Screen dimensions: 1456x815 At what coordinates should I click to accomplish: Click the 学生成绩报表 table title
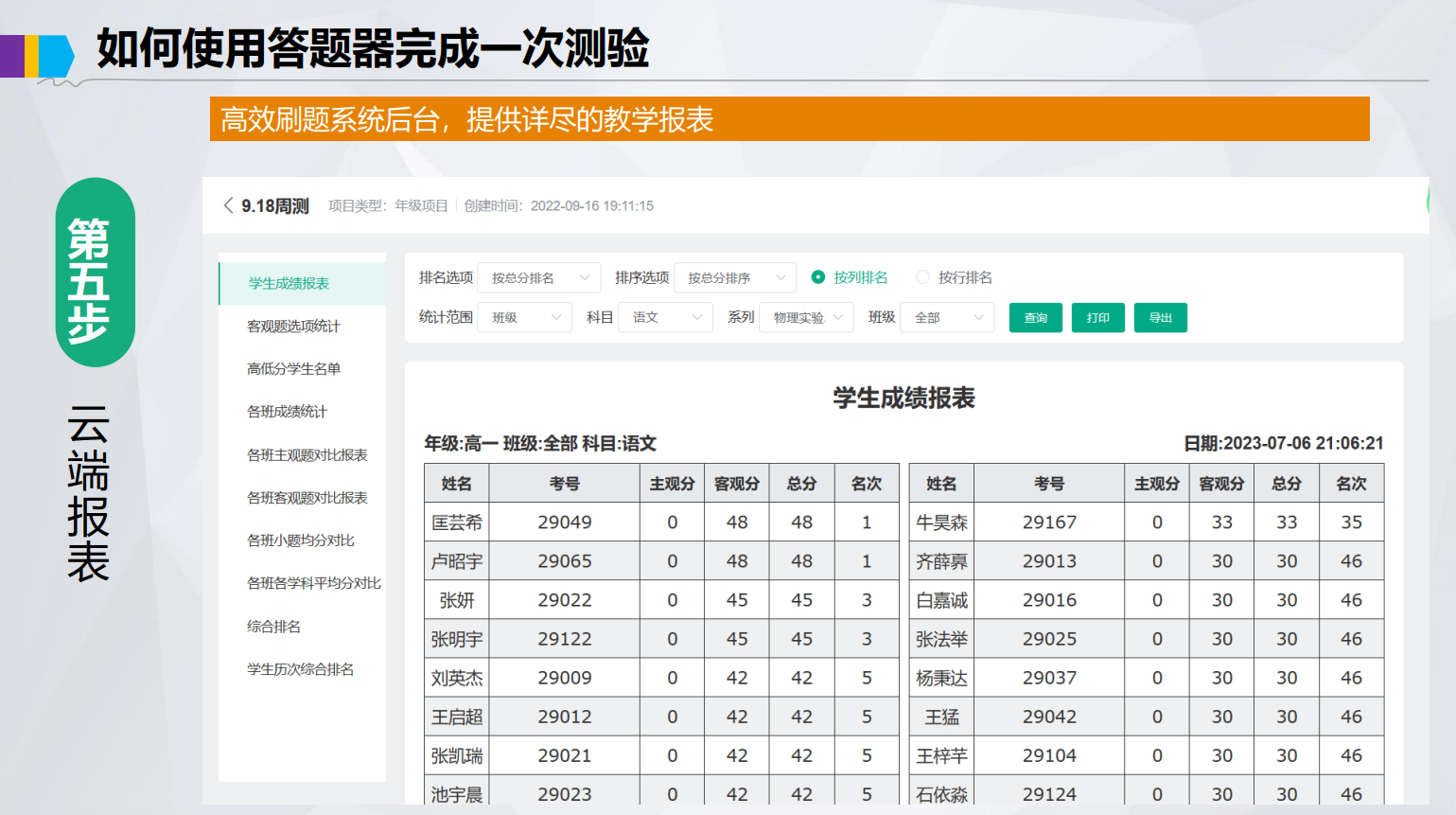[904, 399]
